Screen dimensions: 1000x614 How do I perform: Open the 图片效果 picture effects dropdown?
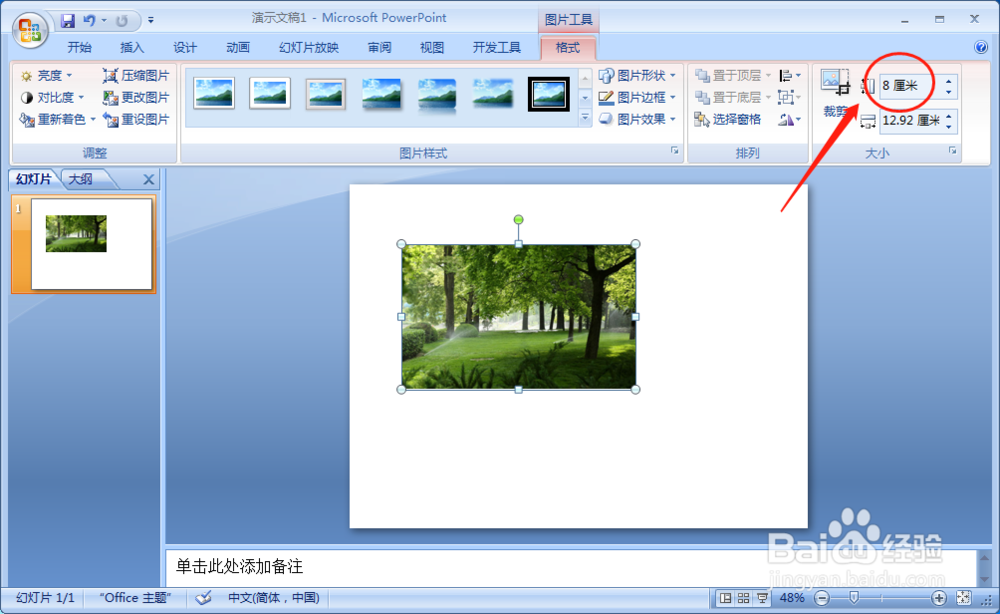(x=638, y=119)
